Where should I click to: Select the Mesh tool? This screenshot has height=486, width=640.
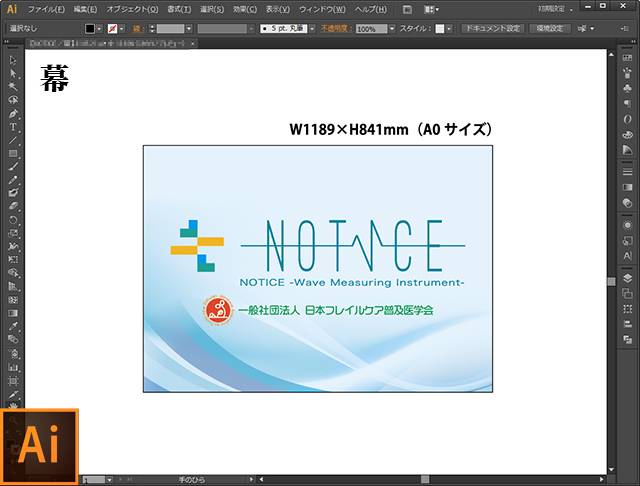(13, 300)
